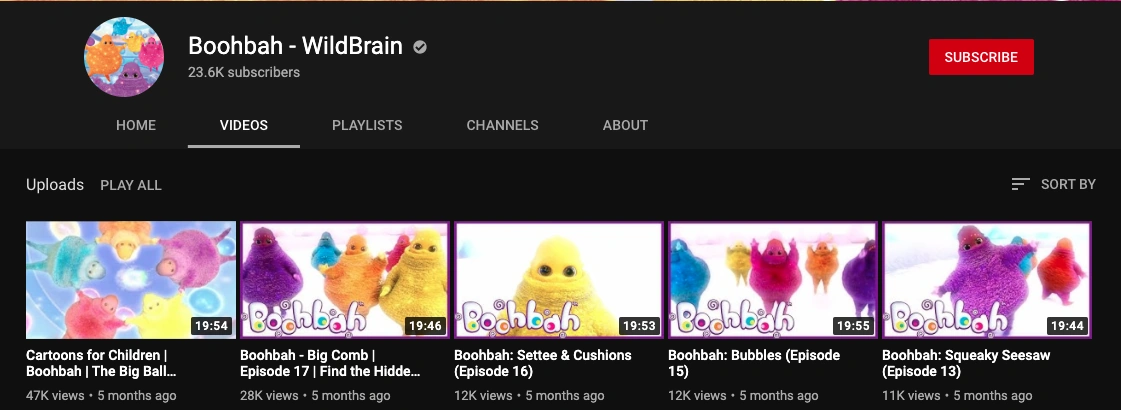Open the Channels tab
The image size is (1121, 410).
pyautogui.click(x=503, y=125)
